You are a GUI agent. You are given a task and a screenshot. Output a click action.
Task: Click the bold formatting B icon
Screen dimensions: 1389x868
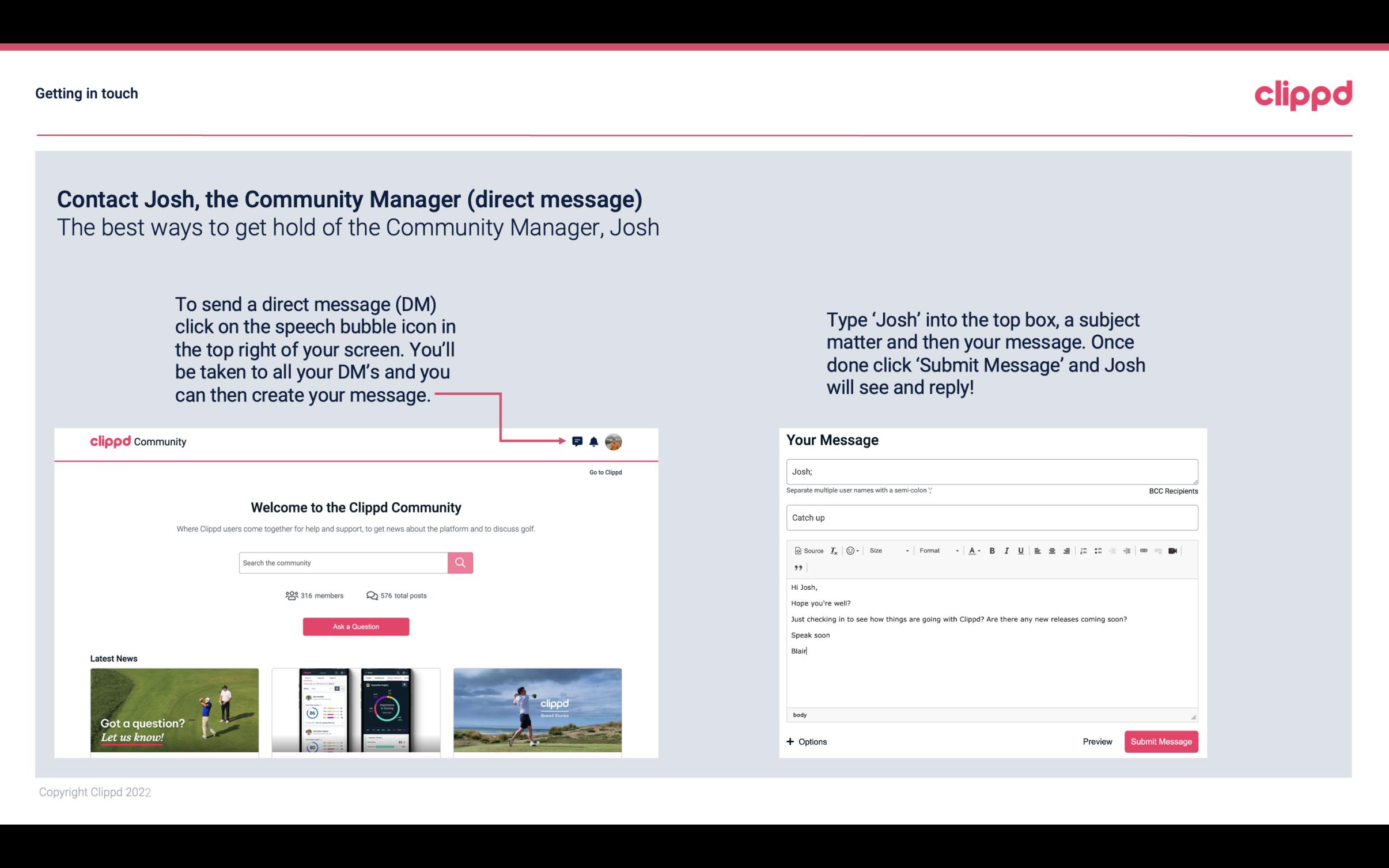point(993,550)
